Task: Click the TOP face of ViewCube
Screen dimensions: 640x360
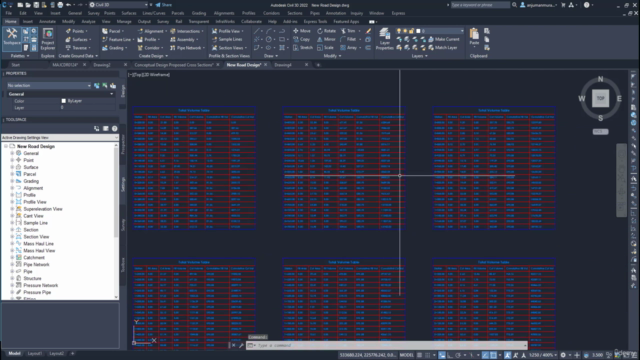Action: 600,98
